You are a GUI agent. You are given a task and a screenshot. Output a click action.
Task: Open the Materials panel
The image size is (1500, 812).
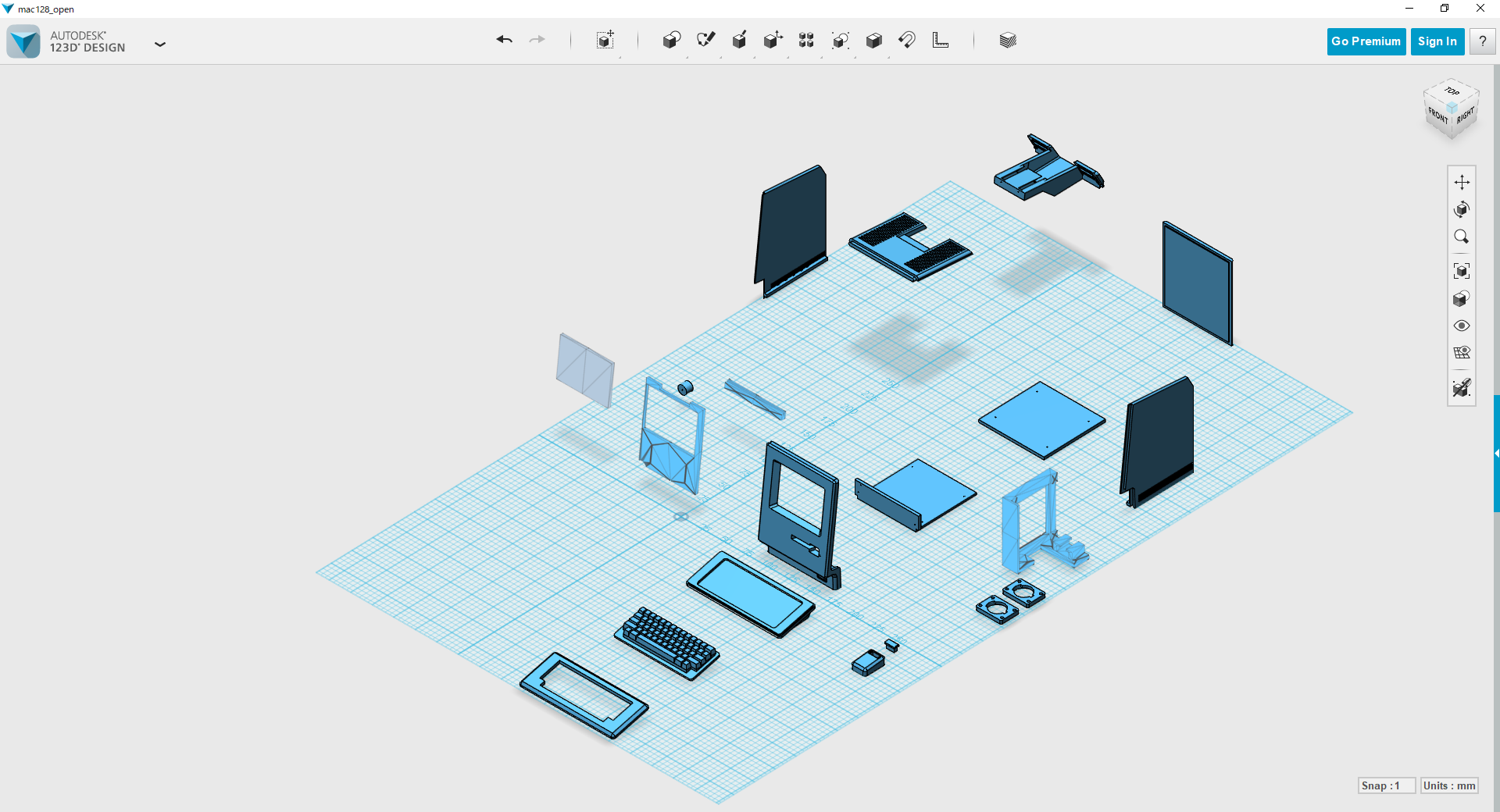pos(1008,41)
